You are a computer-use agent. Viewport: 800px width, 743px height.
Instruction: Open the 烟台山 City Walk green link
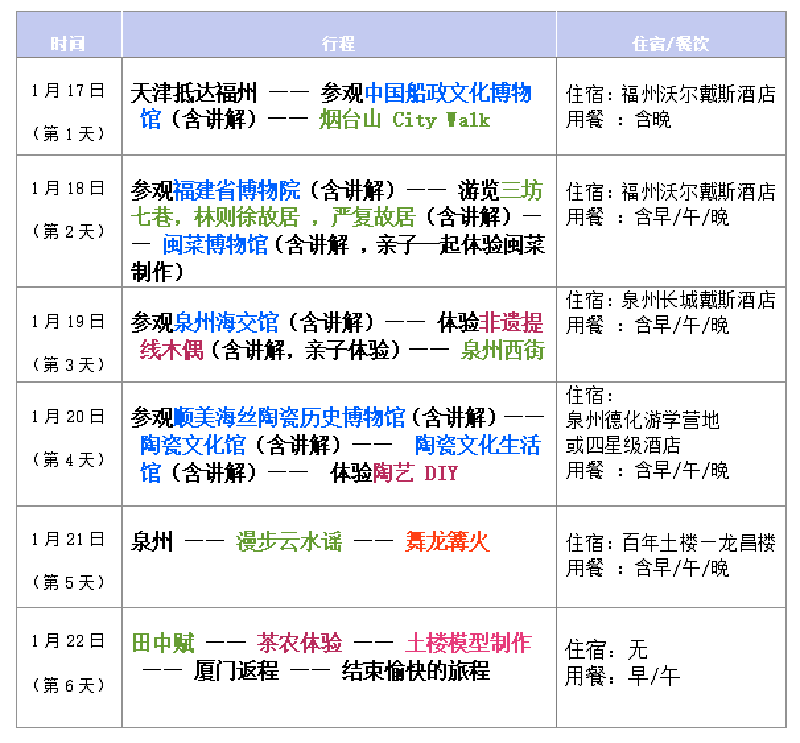point(404,120)
